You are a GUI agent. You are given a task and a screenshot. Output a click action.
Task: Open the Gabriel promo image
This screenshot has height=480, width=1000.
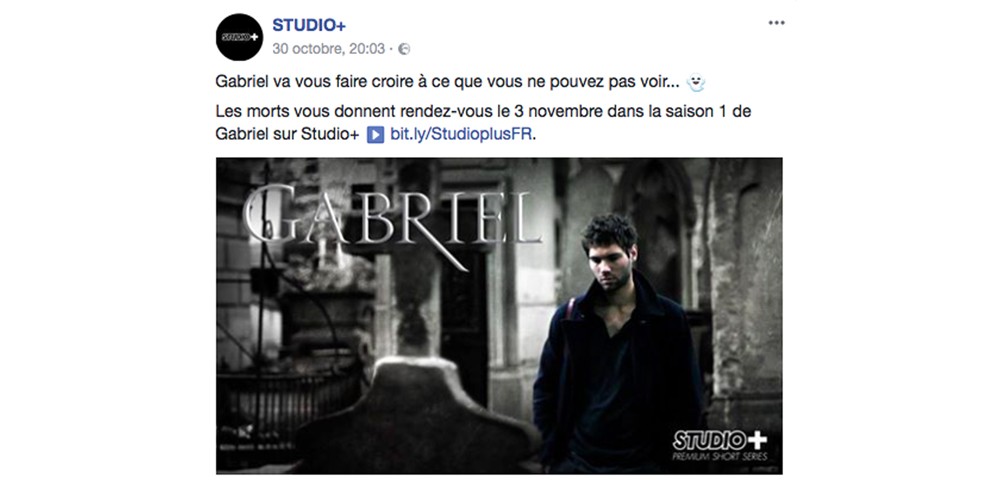tap(499, 316)
